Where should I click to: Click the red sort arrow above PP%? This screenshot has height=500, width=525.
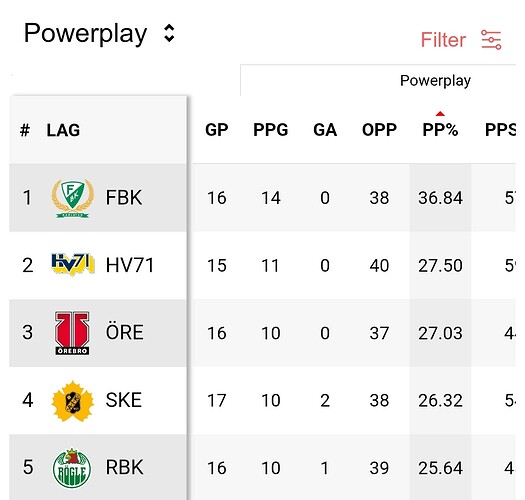coord(440,114)
